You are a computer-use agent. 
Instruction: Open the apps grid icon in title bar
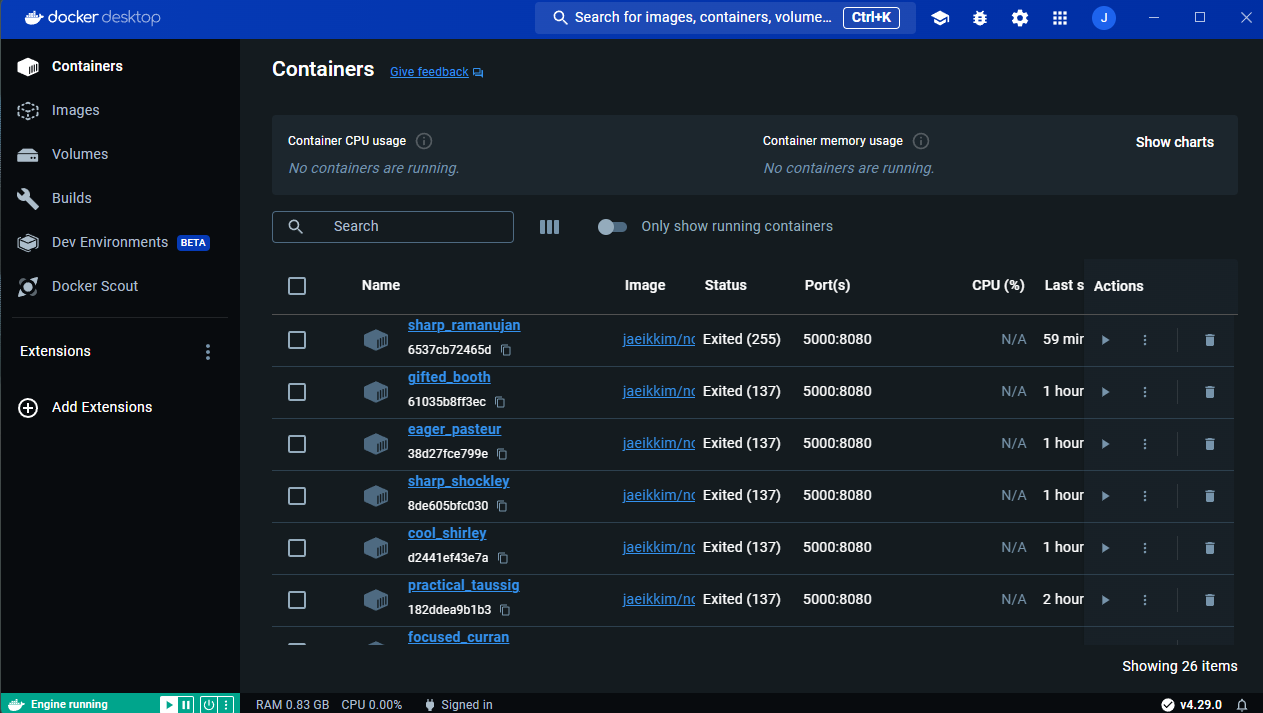coord(1060,18)
